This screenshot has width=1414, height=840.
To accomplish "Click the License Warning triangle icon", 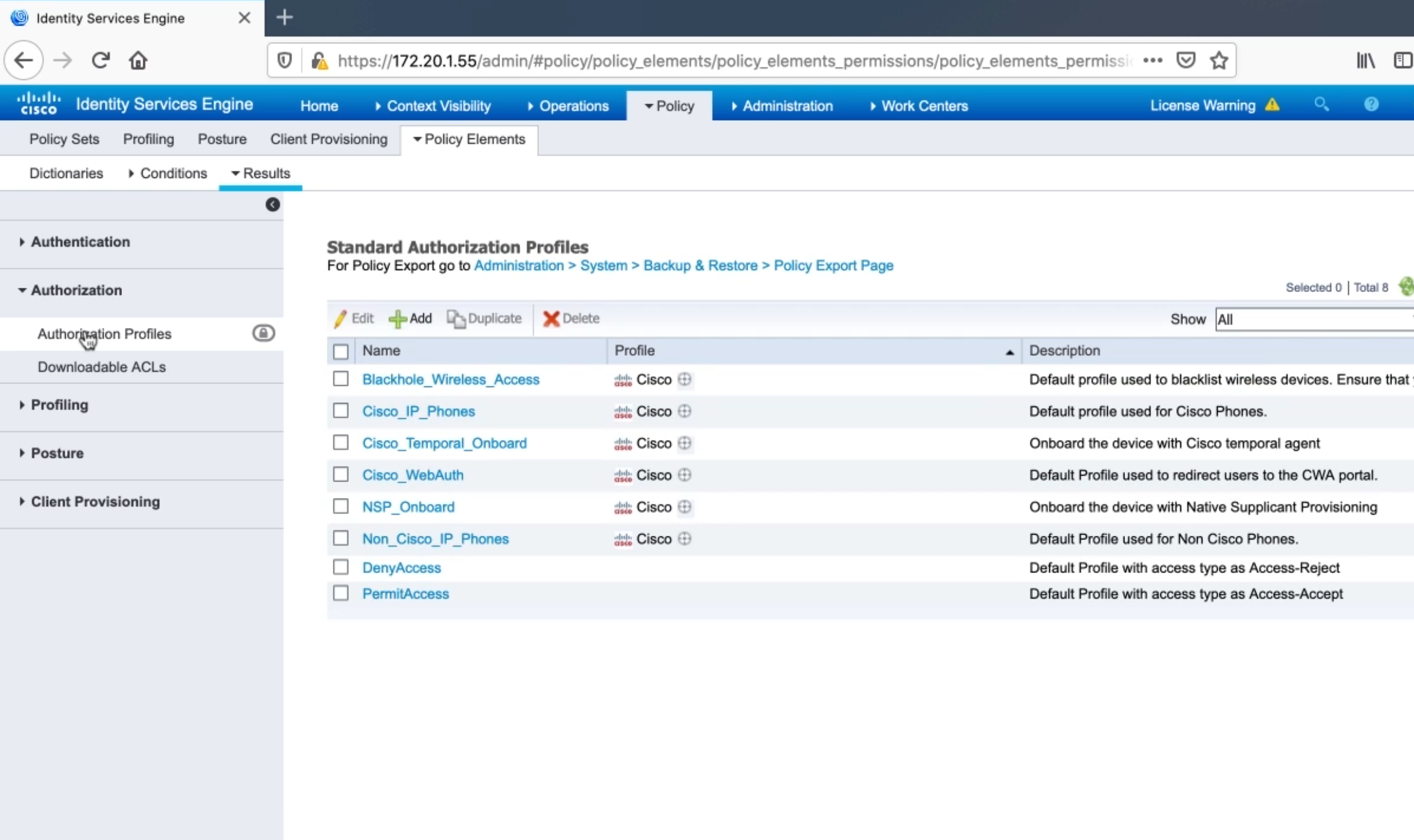I will point(1272,105).
